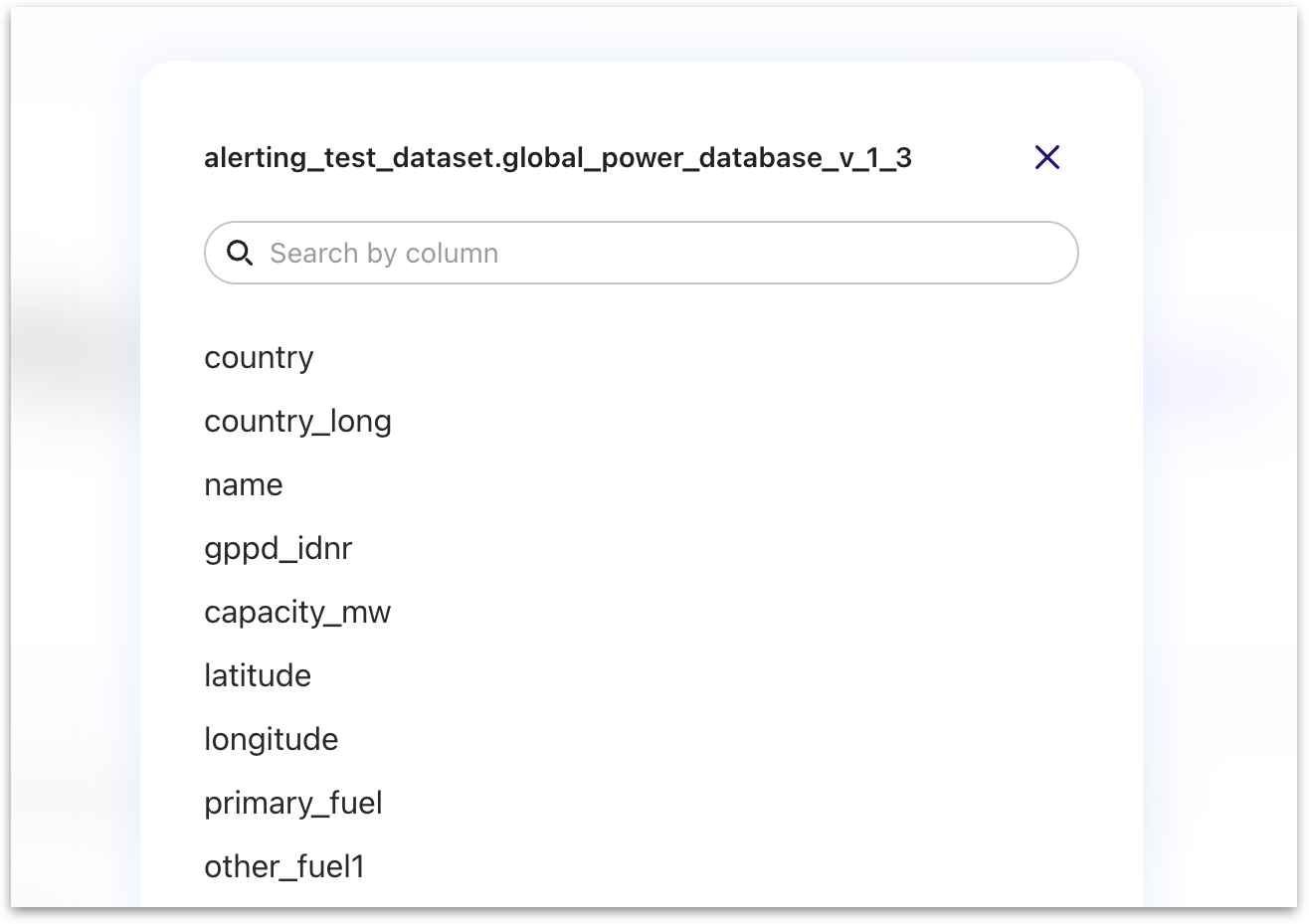This screenshot has width=1309, height=924.
Task: Choose latitude from the column list
Action: click(x=258, y=675)
